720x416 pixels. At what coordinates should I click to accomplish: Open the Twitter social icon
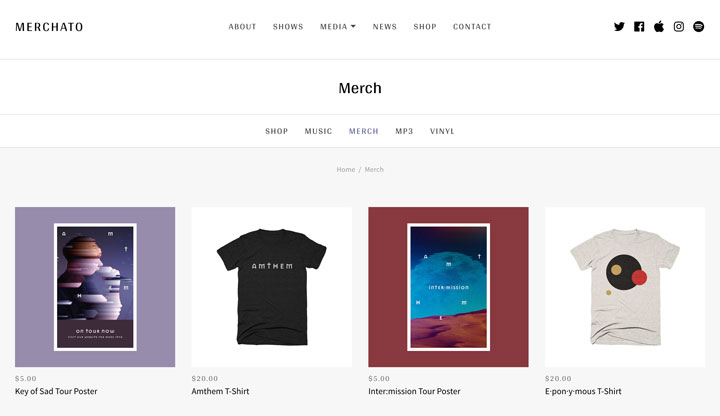pyautogui.click(x=619, y=27)
